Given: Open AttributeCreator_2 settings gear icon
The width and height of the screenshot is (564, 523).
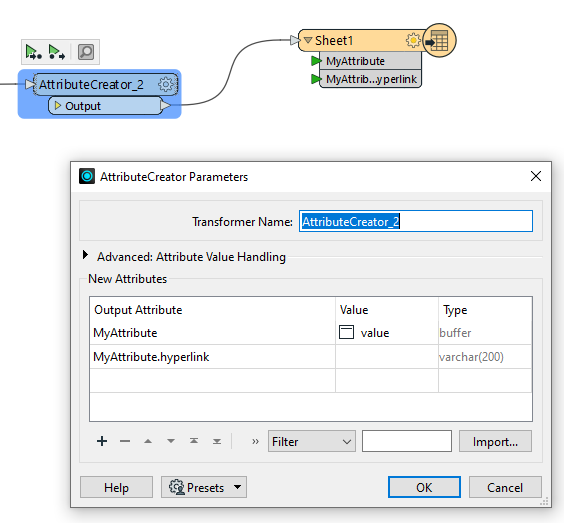Looking at the screenshot, I should 166,85.
